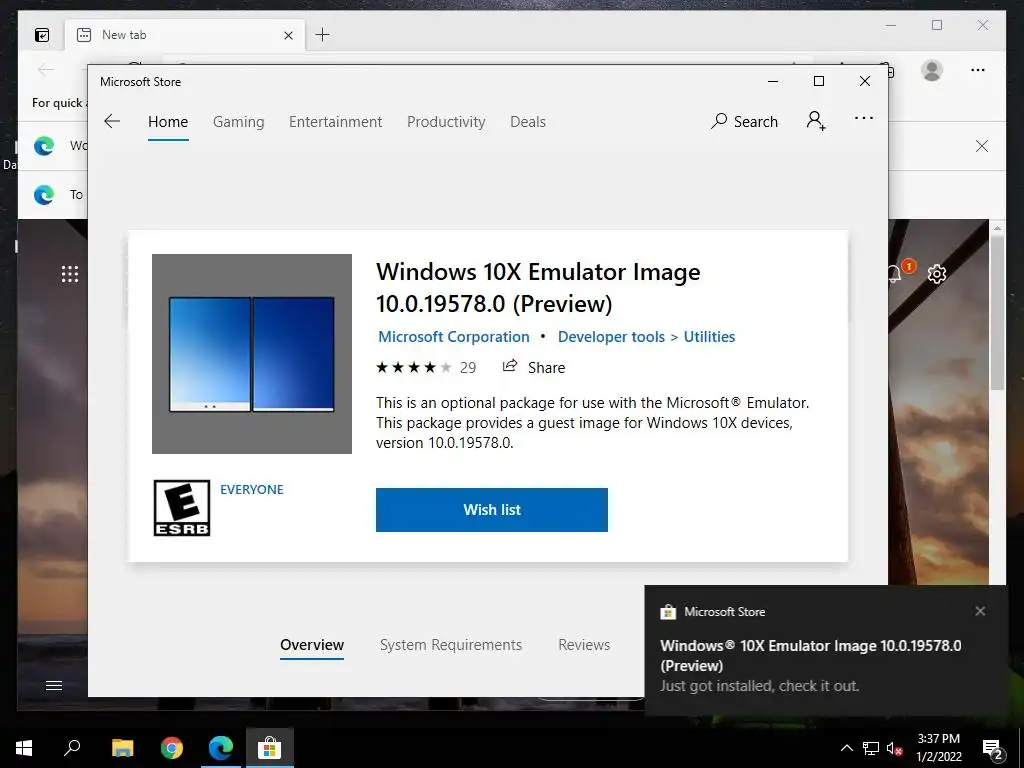Open the network status tray icon
1024x768 pixels.
pos(871,748)
